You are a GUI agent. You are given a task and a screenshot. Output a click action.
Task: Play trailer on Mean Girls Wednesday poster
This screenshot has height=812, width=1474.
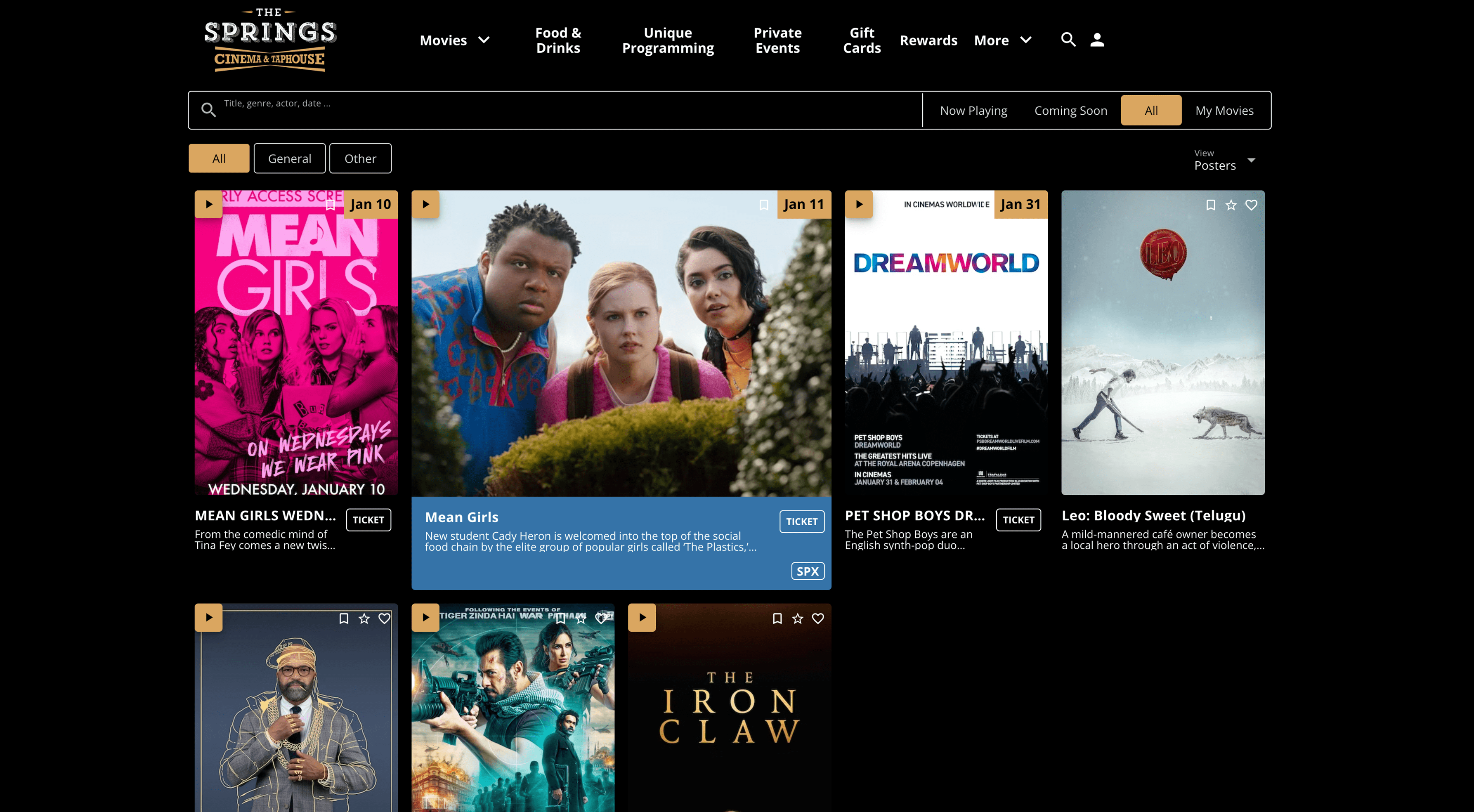pyautogui.click(x=208, y=204)
